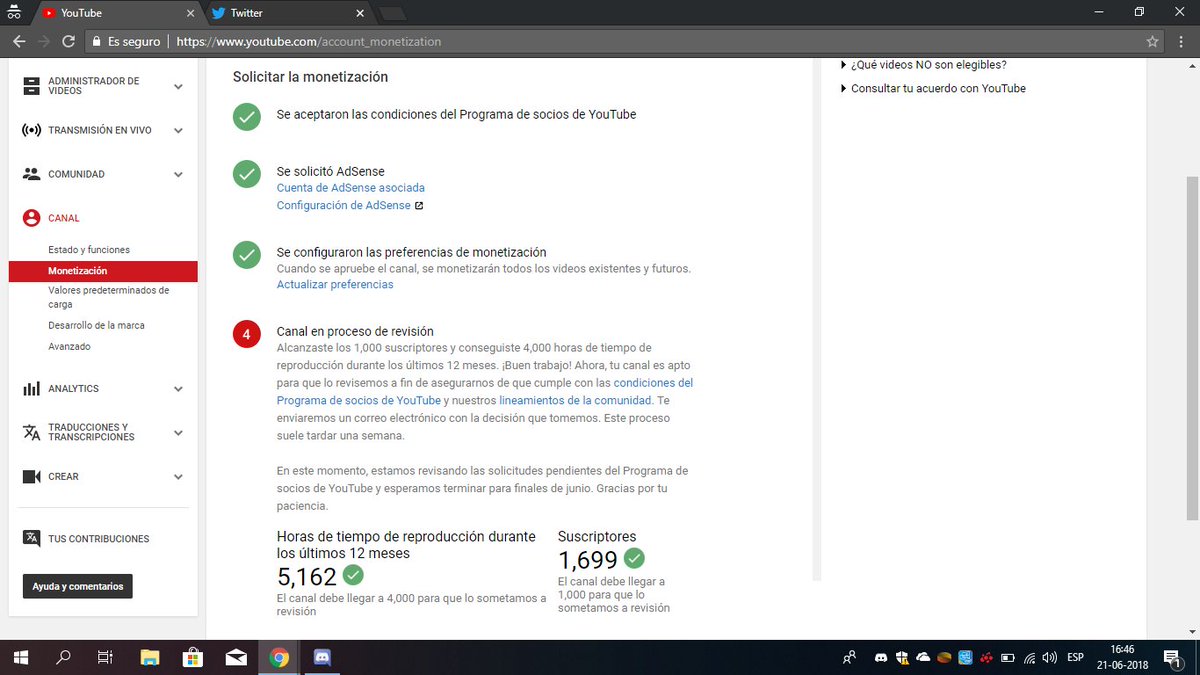1200x675 pixels.
Task: Click the Transmisión en vivo broadcast icon
Action: (x=32, y=130)
